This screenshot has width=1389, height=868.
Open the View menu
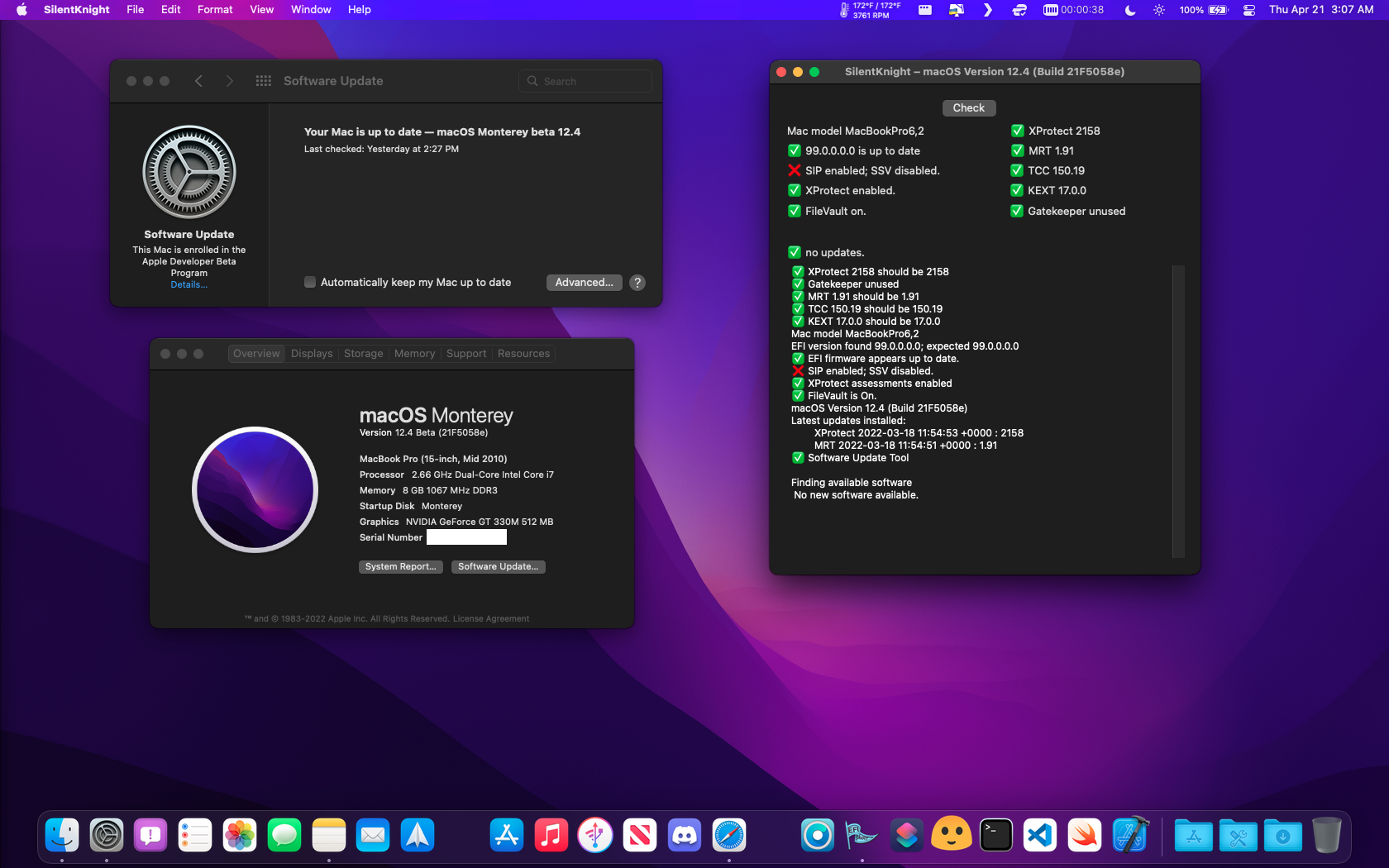[262, 10]
